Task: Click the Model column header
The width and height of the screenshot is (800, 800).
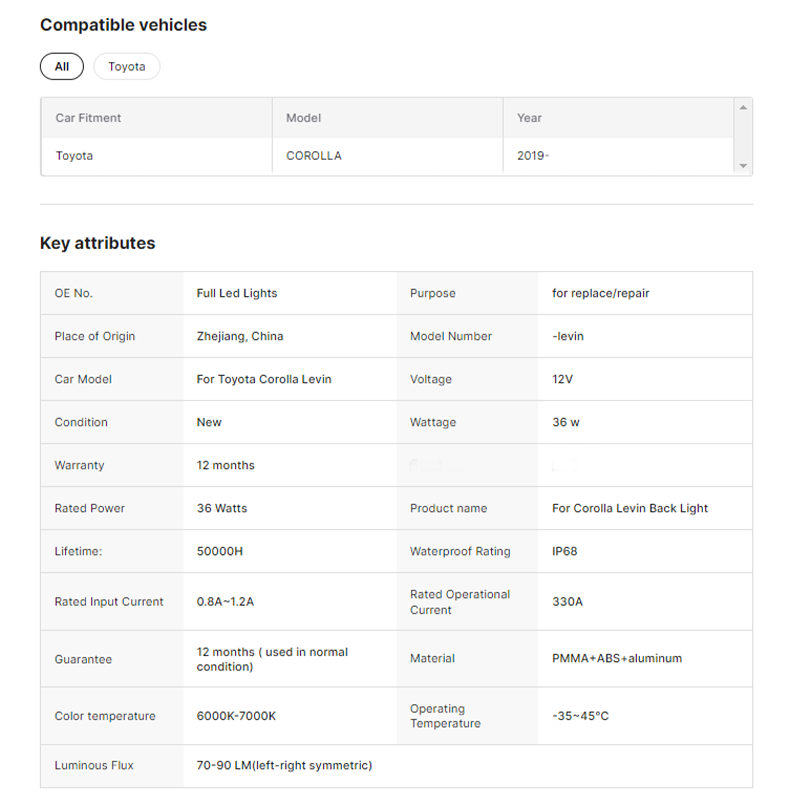Action: (304, 118)
